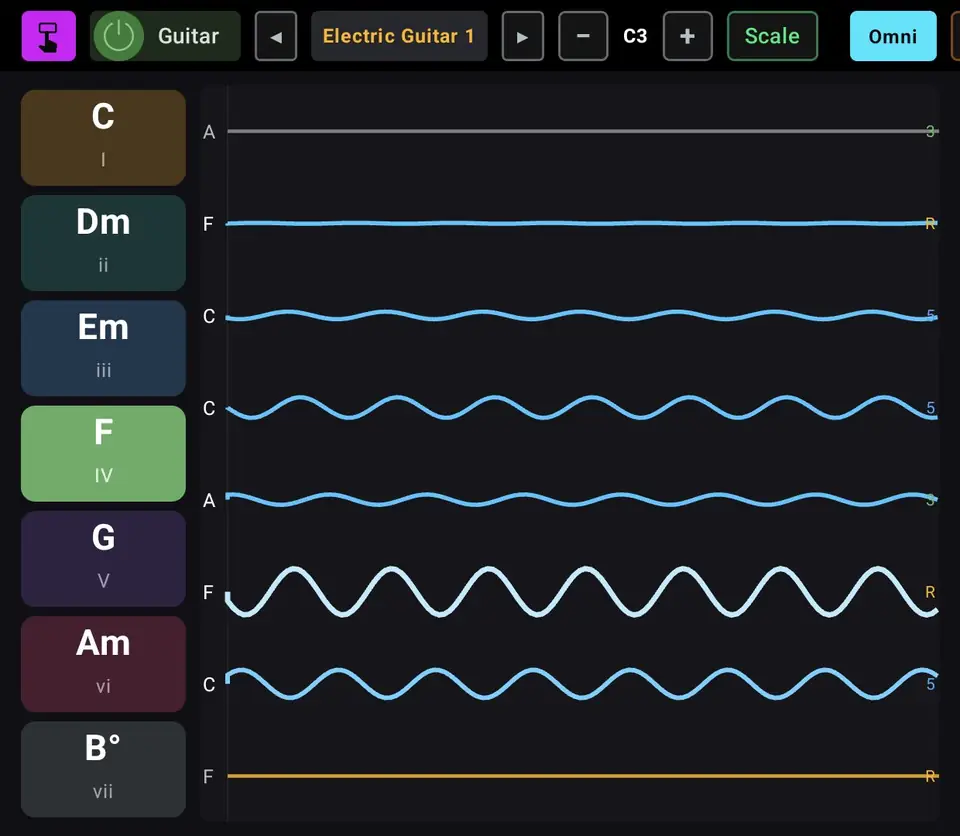
Task: Lower the octave with the minus button
Action: click(x=583, y=36)
